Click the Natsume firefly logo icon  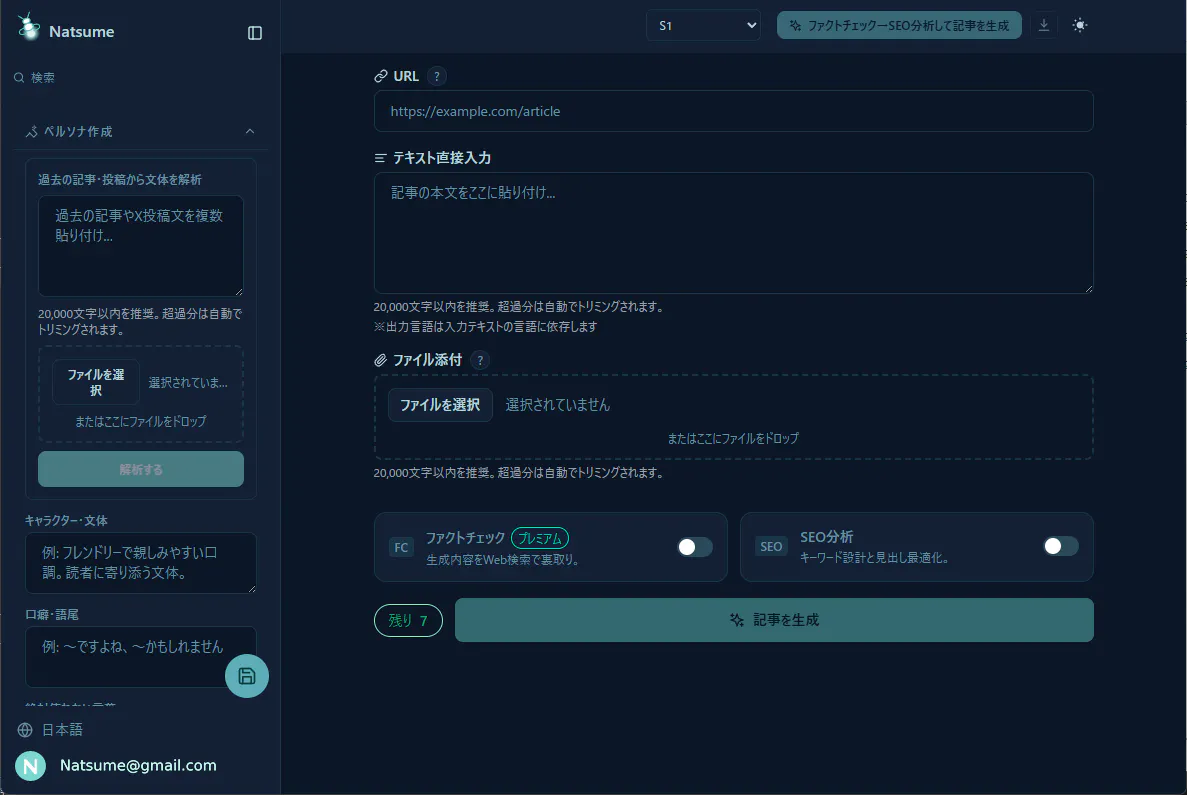29,27
